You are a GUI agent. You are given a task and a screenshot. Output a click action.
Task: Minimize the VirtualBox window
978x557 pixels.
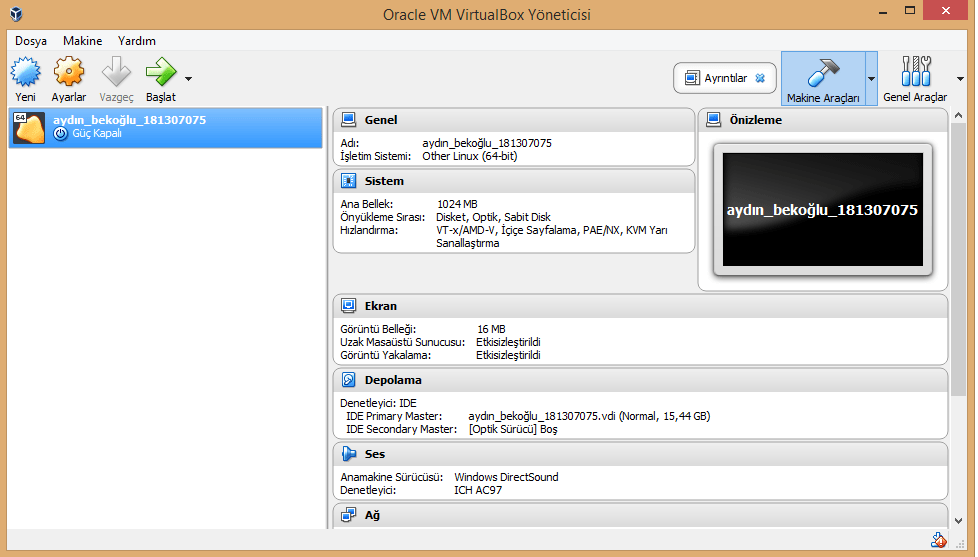point(883,11)
